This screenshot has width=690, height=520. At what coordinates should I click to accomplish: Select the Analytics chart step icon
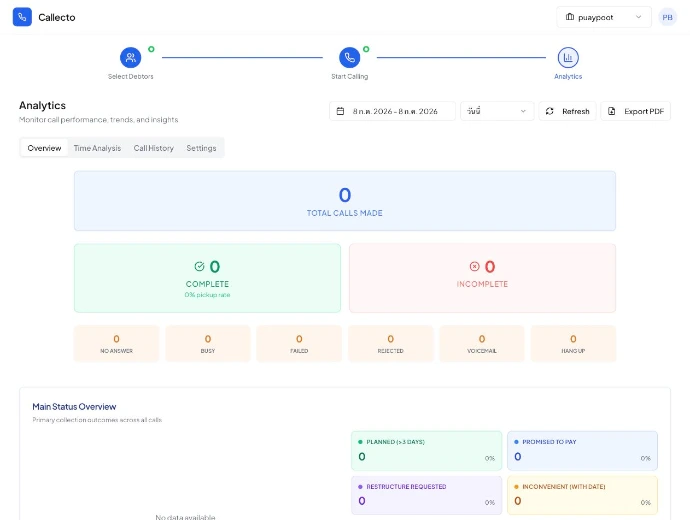coord(568,57)
